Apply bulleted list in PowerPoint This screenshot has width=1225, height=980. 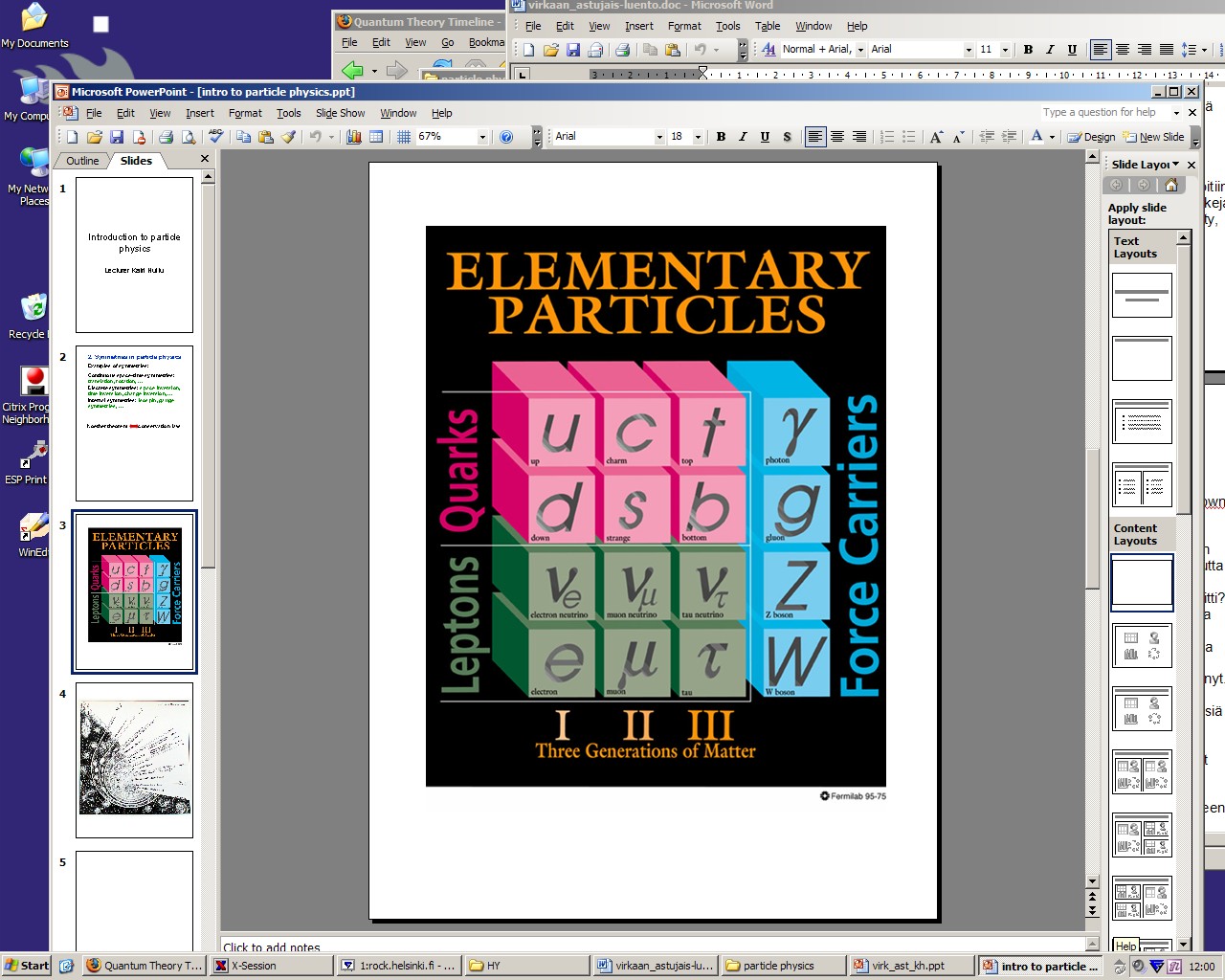pos(909,137)
